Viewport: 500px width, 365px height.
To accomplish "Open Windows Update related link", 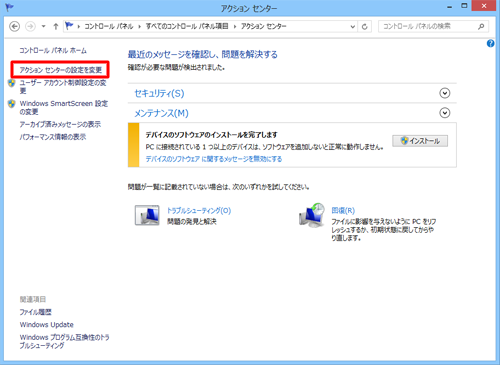I will point(47,325).
